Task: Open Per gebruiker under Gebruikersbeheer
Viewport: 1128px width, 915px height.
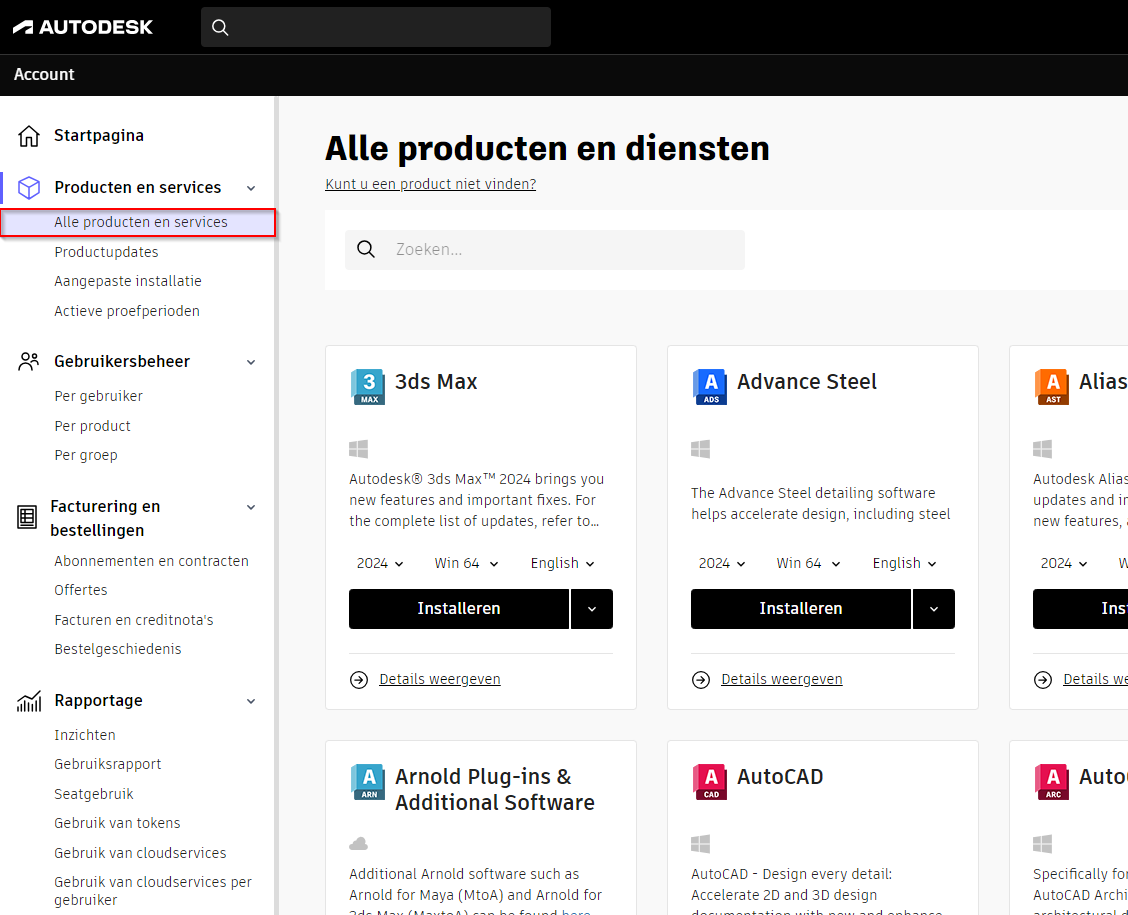Action: tap(99, 396)
